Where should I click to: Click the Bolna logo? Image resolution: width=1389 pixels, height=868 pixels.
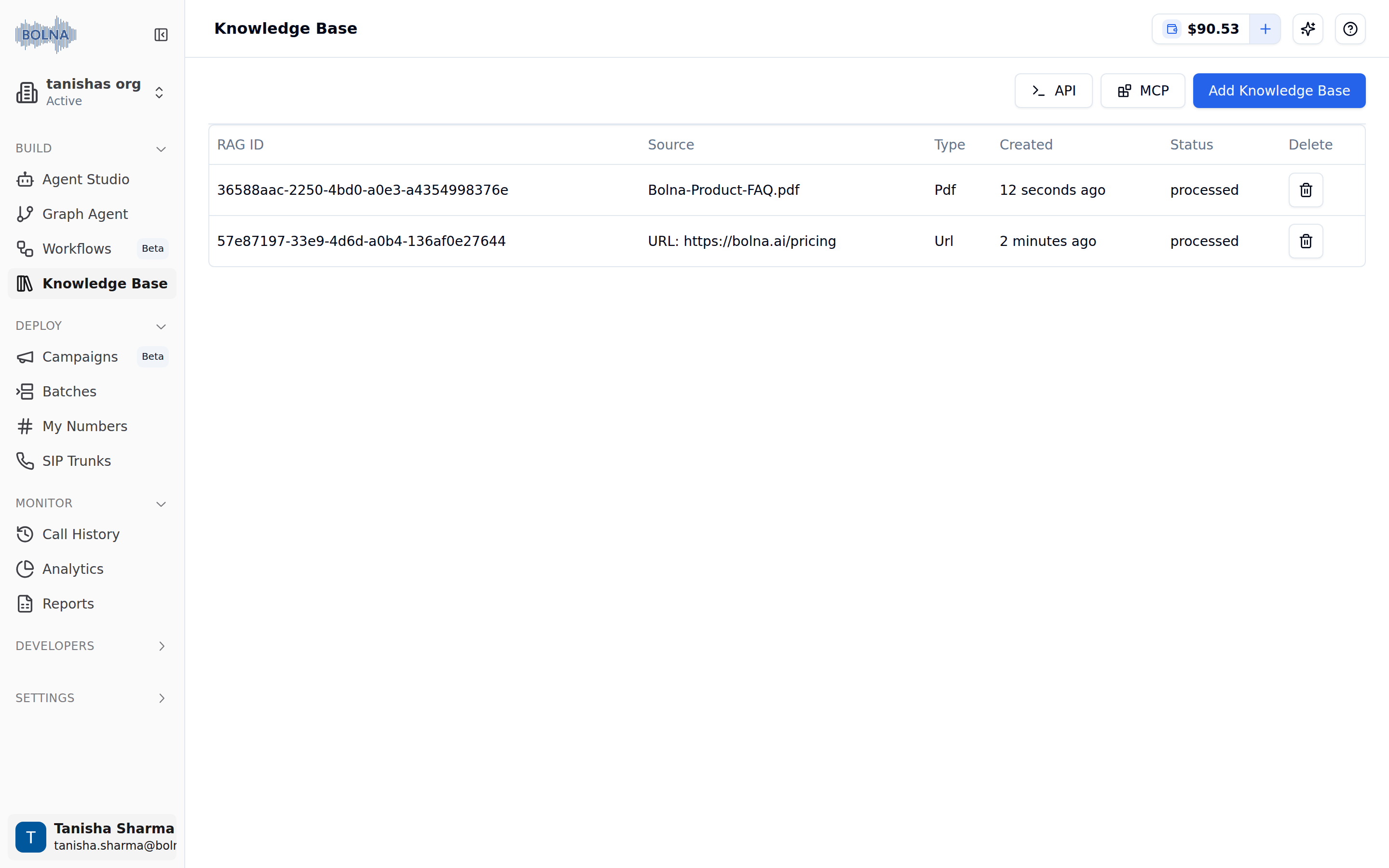pos(46,35)
